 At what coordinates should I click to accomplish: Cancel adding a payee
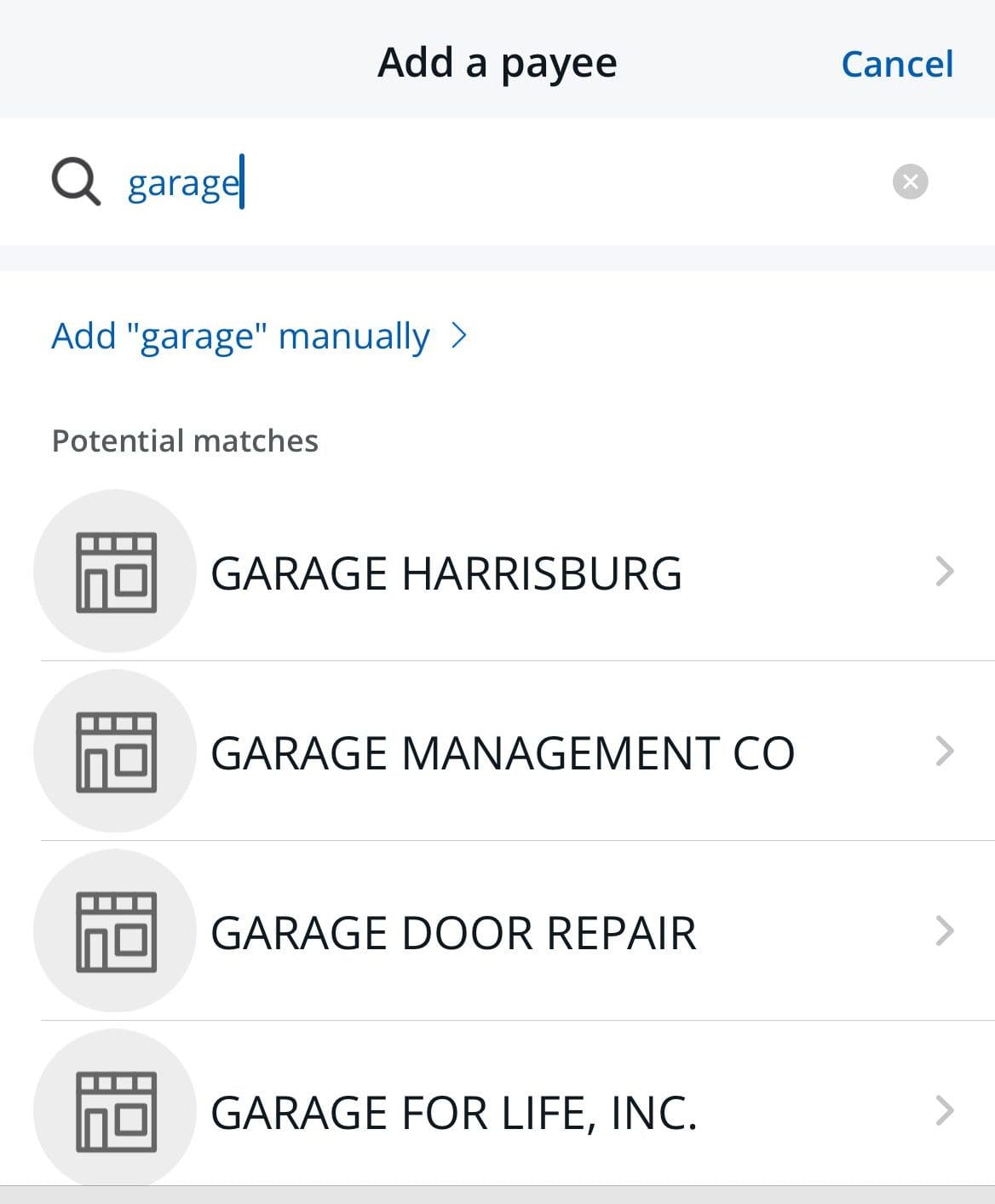[897, 64]
